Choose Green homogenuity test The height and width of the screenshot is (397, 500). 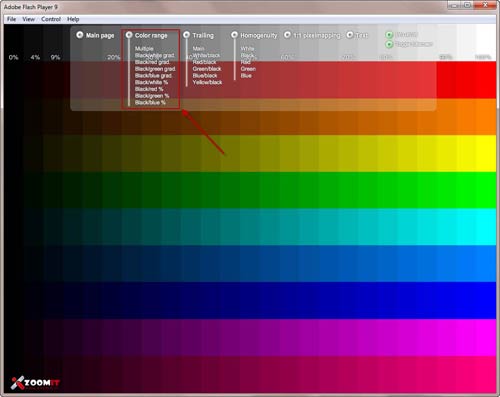(x=248, y=69)
